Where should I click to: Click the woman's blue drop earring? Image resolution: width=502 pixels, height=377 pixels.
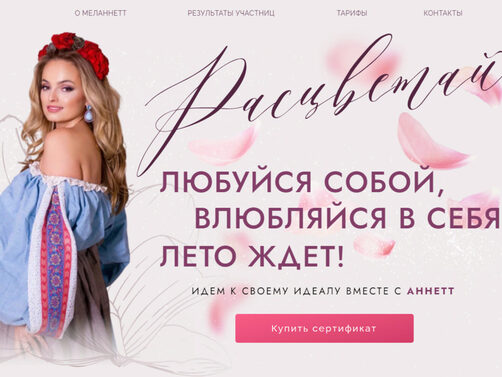pyautogui.click(x=88, y=114)
